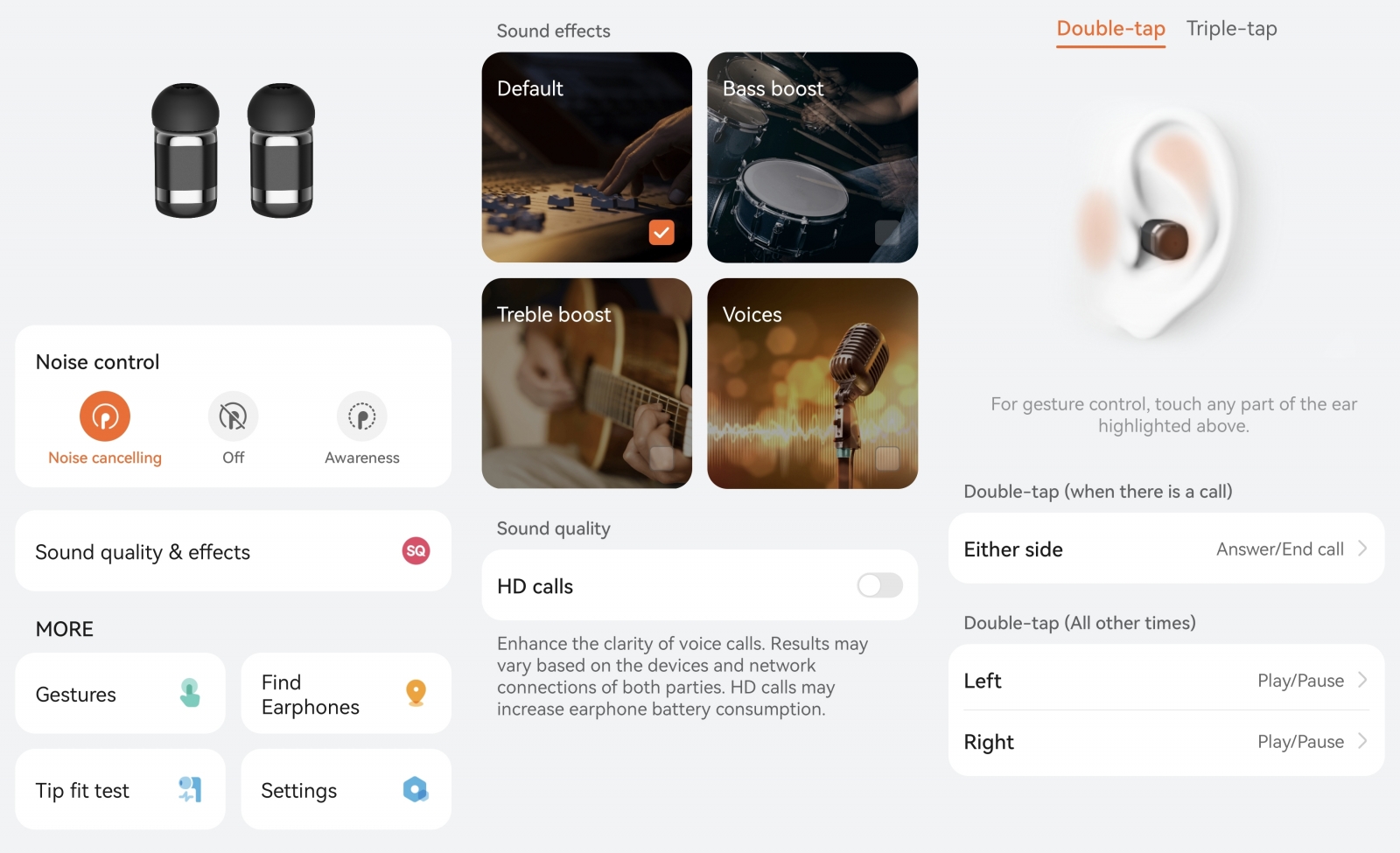
Task: Turn noise control Off icon
Action: tap(233, 416)
